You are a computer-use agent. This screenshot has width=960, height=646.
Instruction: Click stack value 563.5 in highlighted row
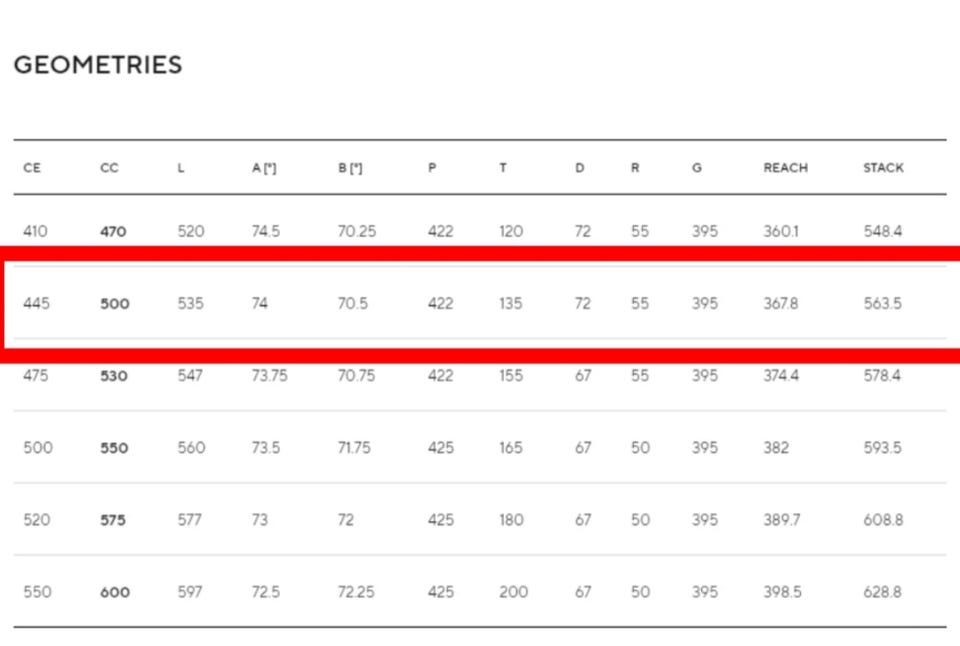[x=882, y=304]
